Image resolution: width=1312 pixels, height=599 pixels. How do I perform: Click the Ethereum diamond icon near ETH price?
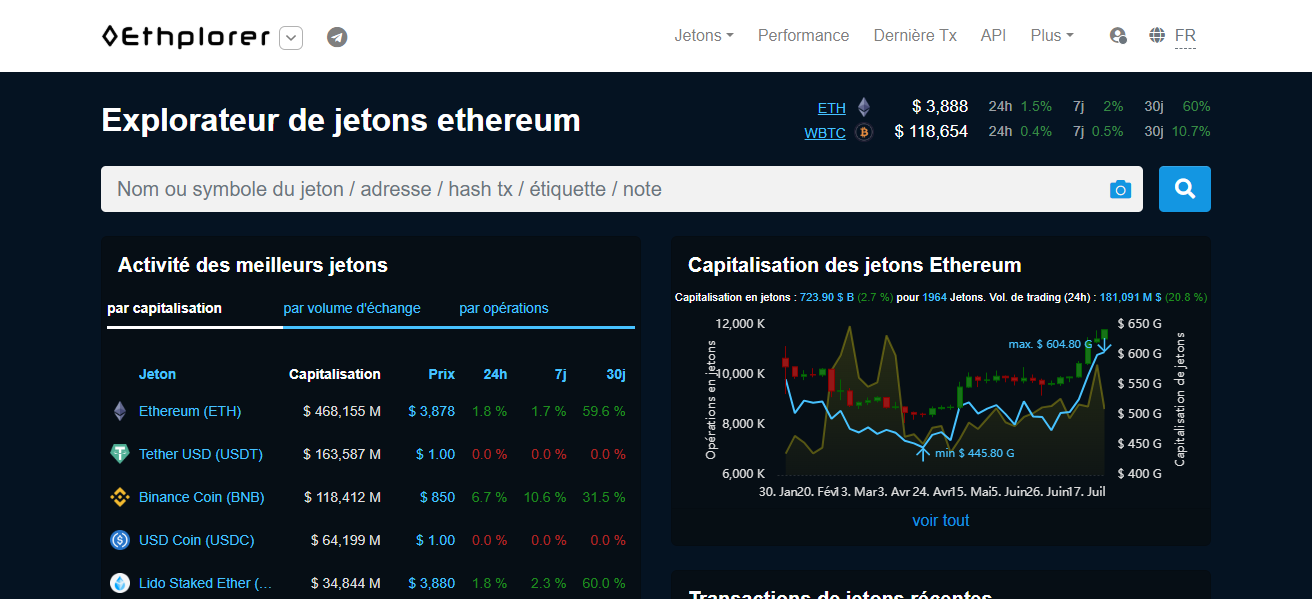863,107
